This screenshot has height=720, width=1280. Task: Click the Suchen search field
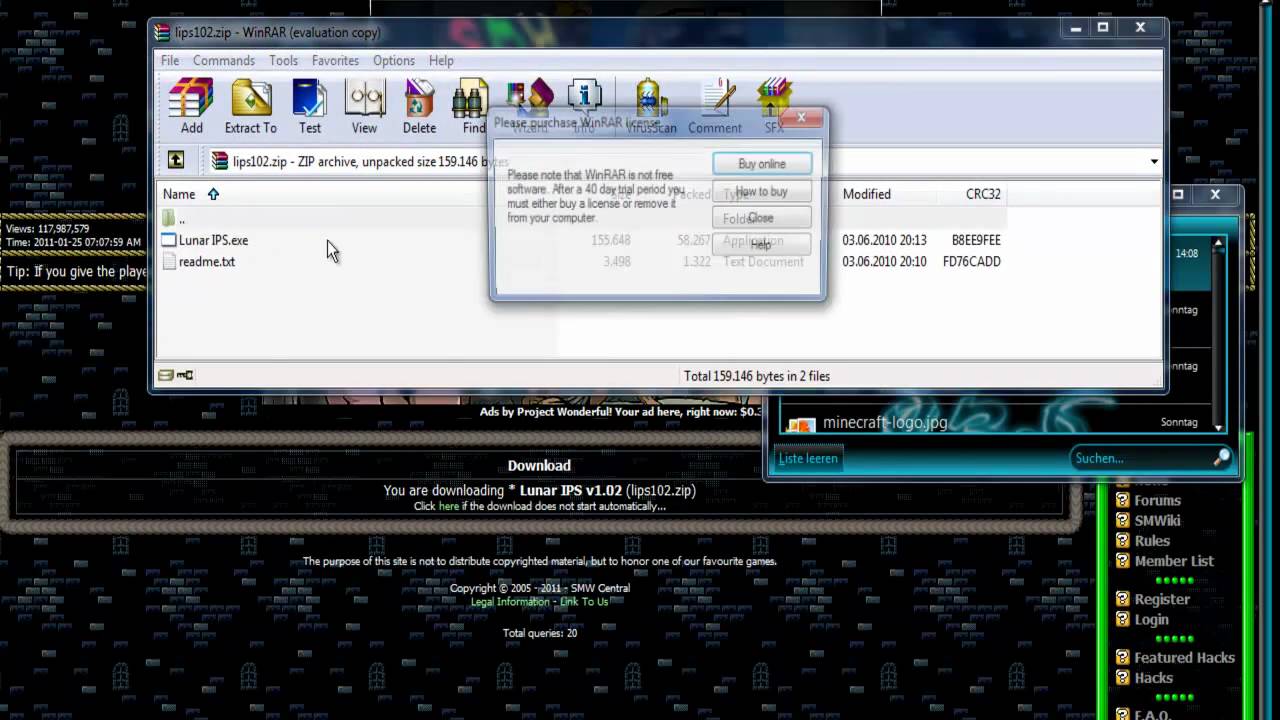point(1140,458)
